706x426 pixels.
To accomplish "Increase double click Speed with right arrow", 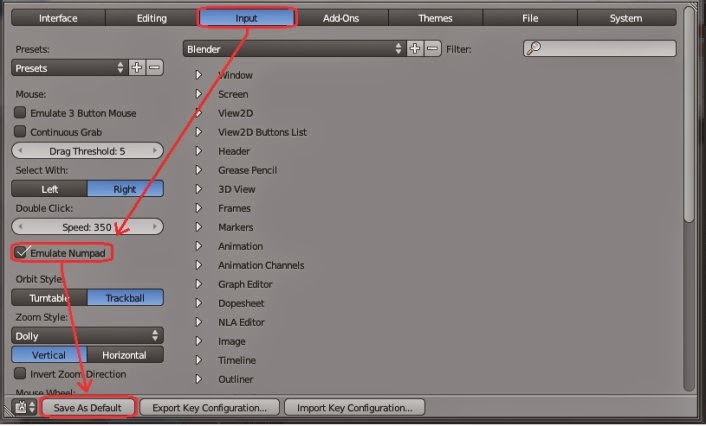I will (x=155, y=227).
